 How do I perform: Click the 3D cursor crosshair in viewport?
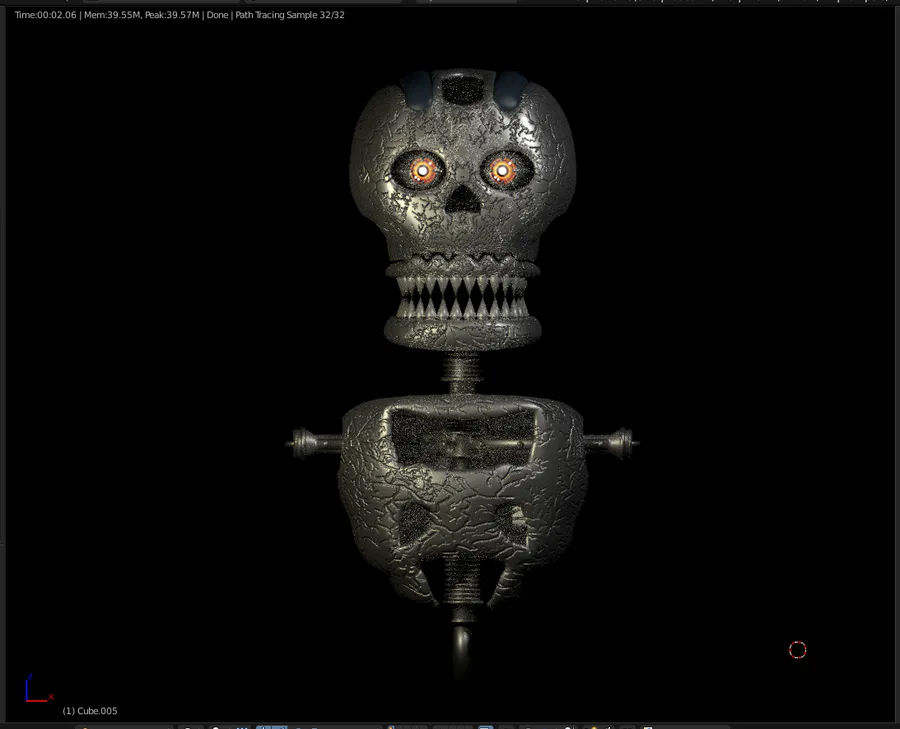click(x=797, y=650)
